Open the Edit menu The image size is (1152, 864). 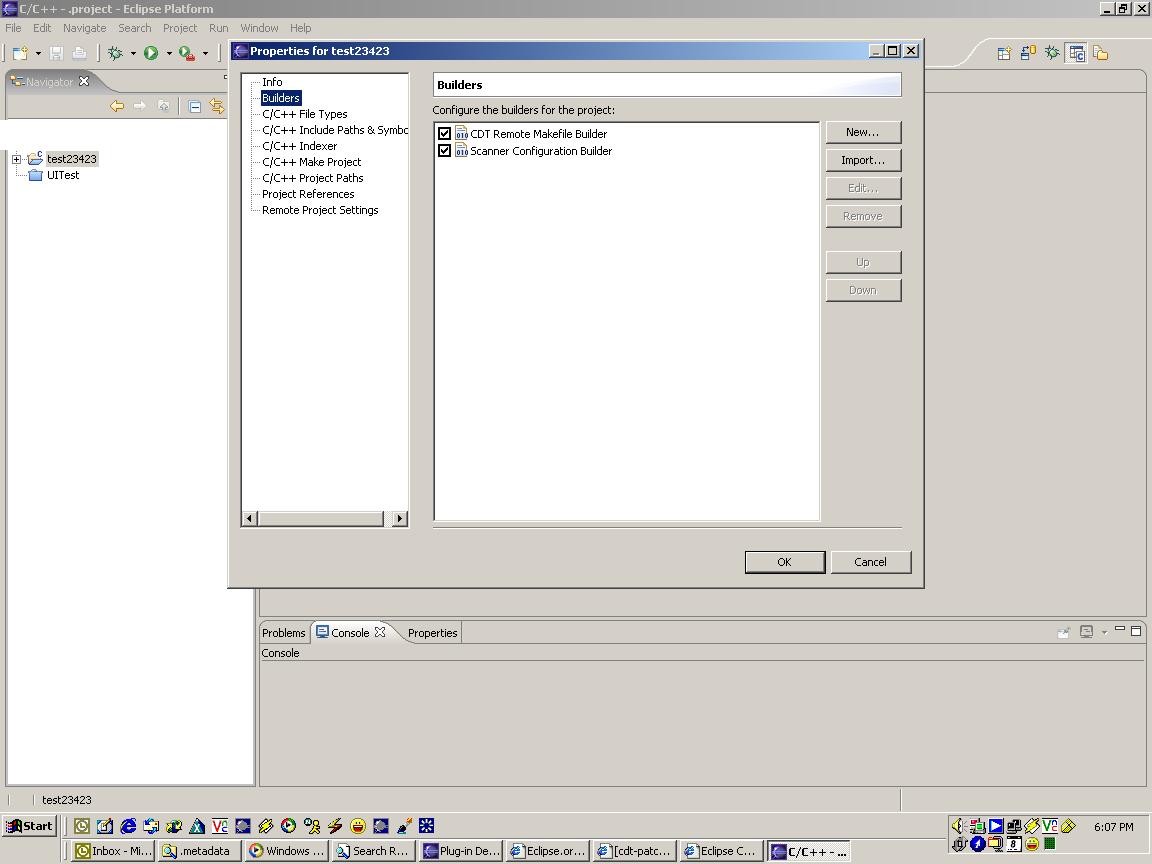(42, 28)
